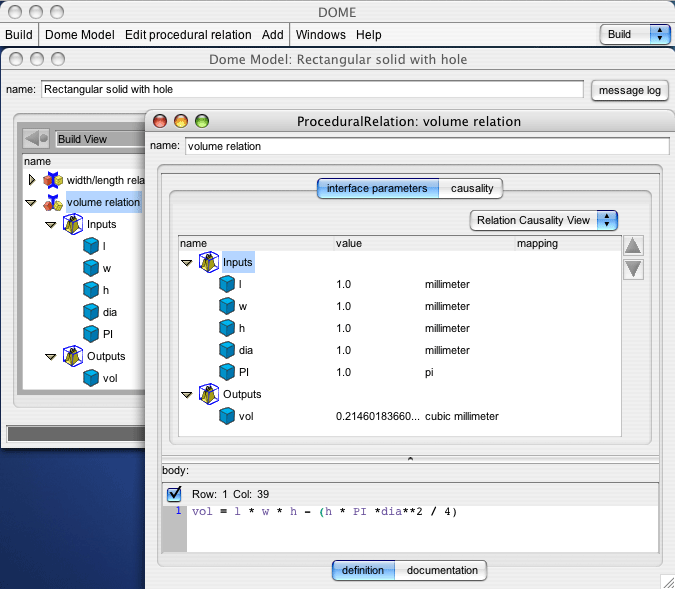The width and height of the screenshot is (675, 589).
Task: Open the Build mode dropdown at top right
Action: pos(635,34)
